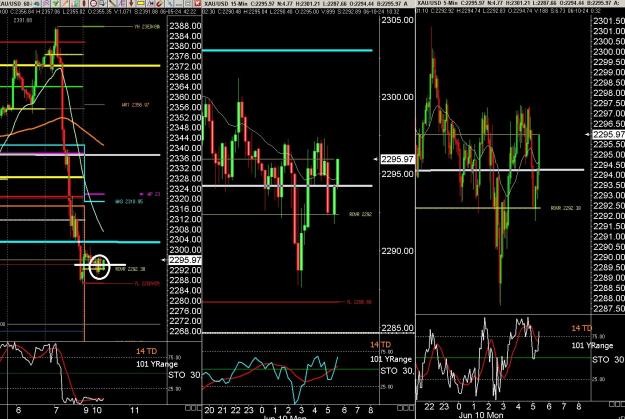Screen dimensions: 625x419
Task: Click the red curved-arrow toolbar icon
Action: click(159, 3)
